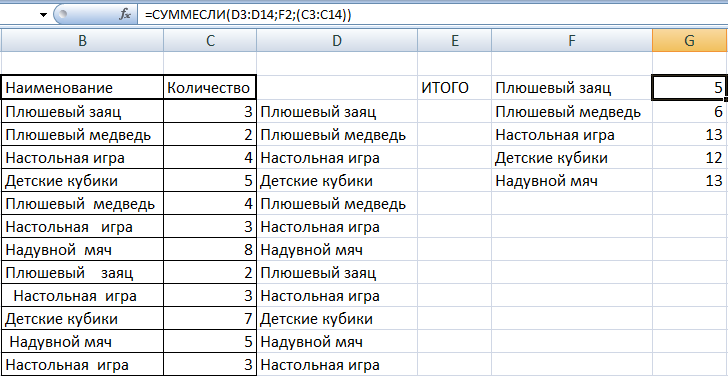728x376 pixels.
Task: Select Плюшевый медведь in column B with quantity 4
Action: 82,204
